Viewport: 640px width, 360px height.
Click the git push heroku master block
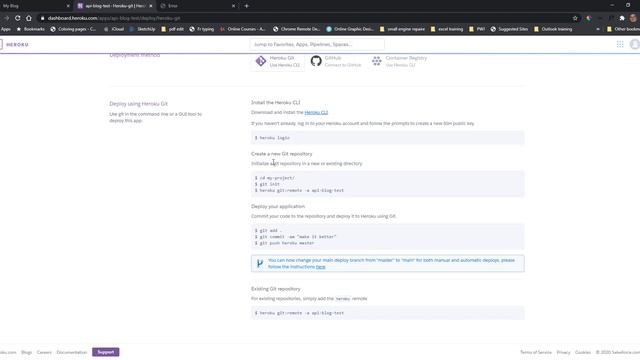click(387, 237)
